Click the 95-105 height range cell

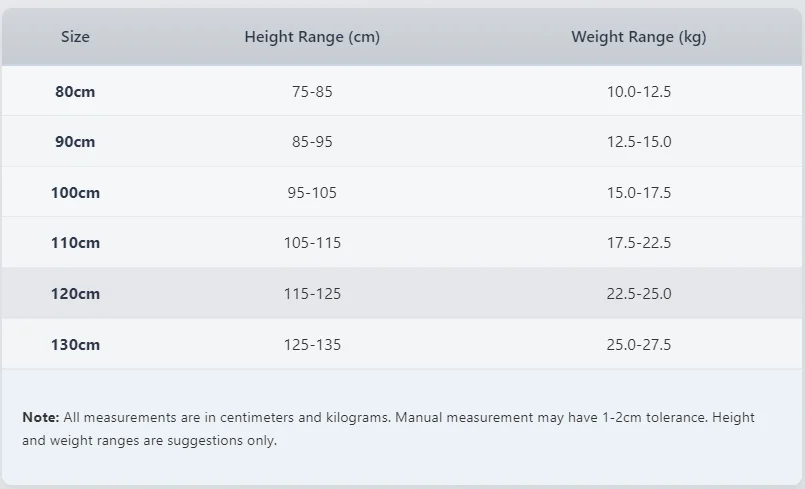coord(312,193)
